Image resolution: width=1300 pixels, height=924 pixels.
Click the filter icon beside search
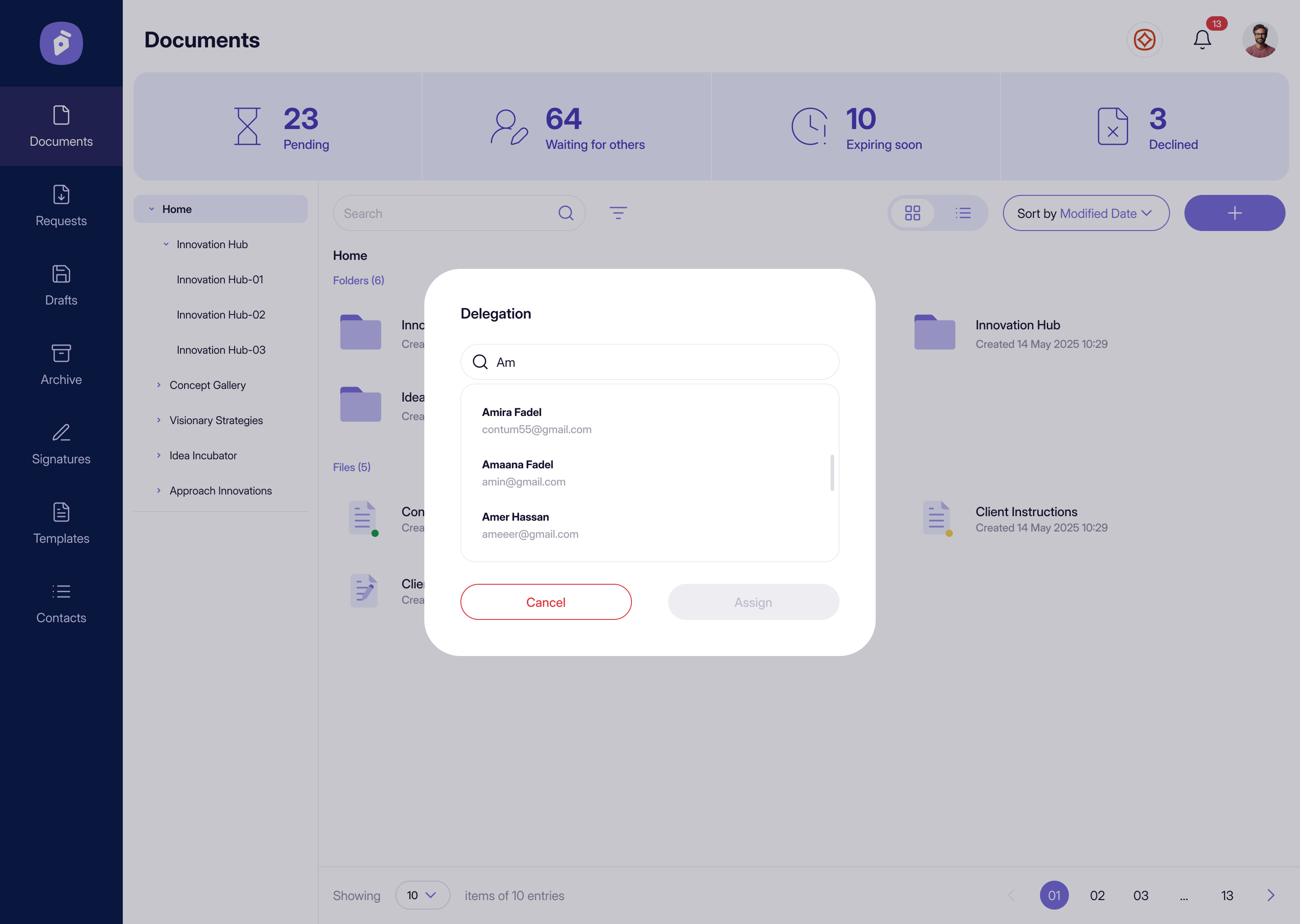(618, 213)
